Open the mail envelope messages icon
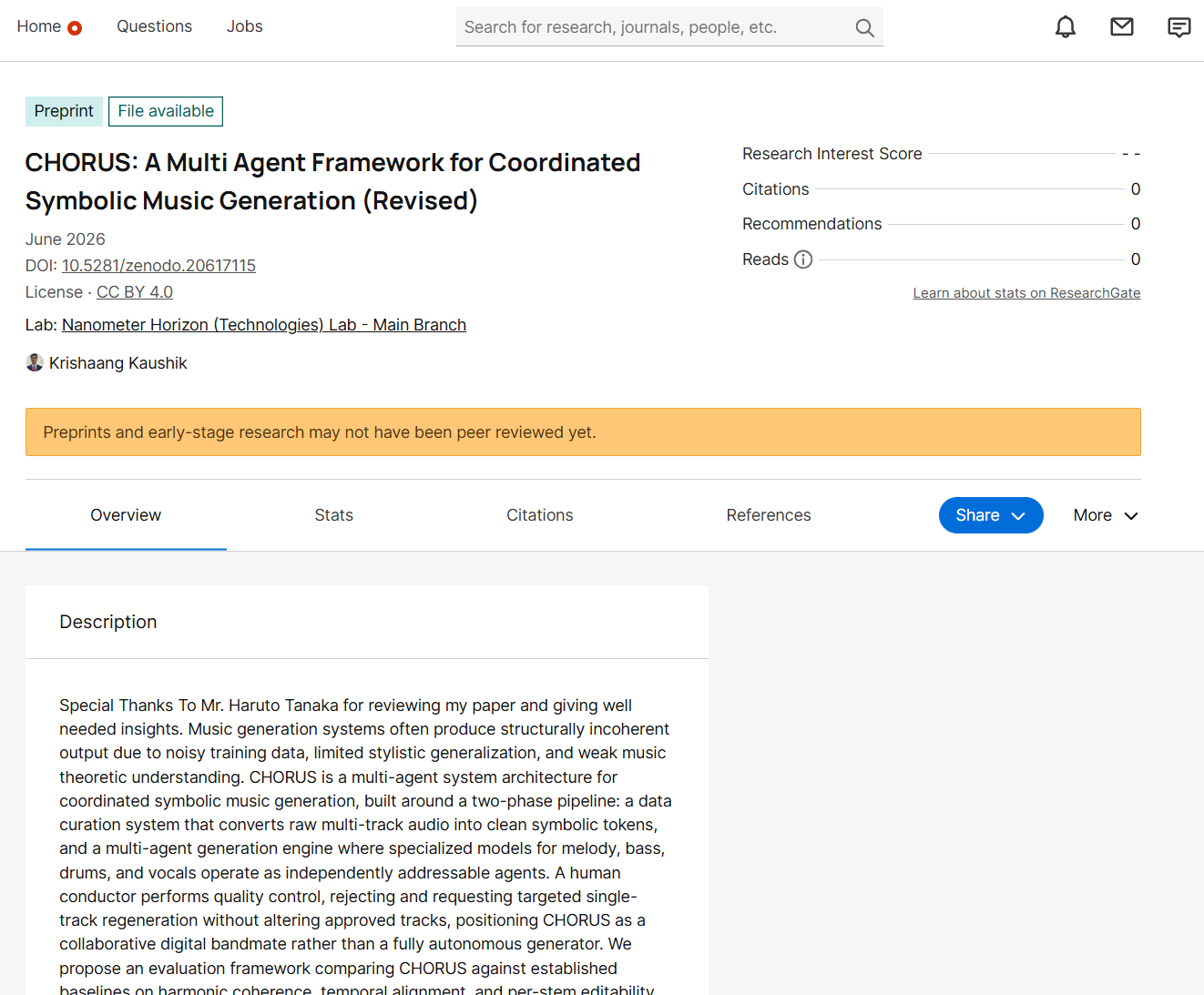Screen dimensions: 1204x995 pos(1122,27)
